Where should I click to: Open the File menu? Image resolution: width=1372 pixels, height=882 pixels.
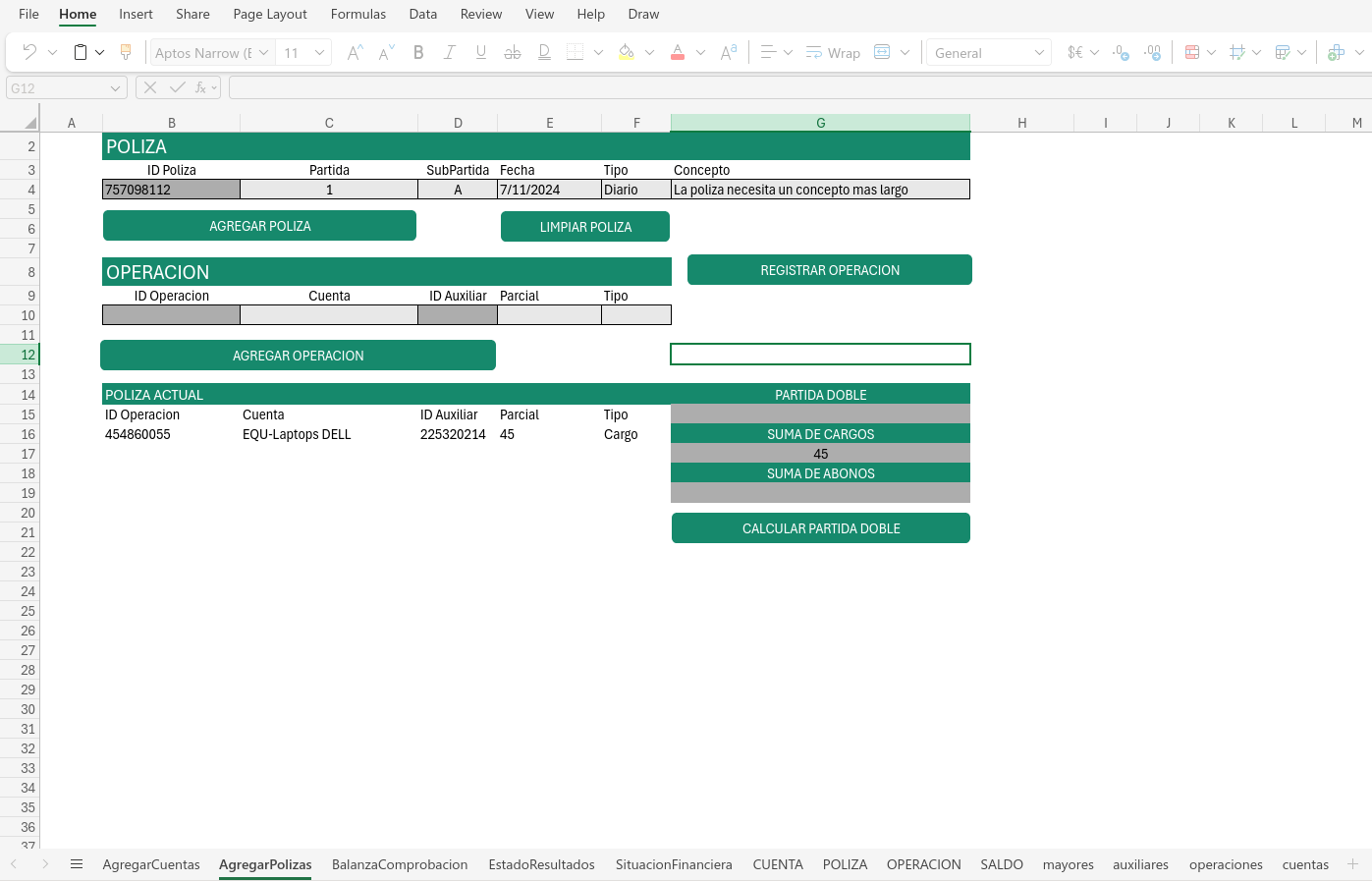[x=28, y=14]
